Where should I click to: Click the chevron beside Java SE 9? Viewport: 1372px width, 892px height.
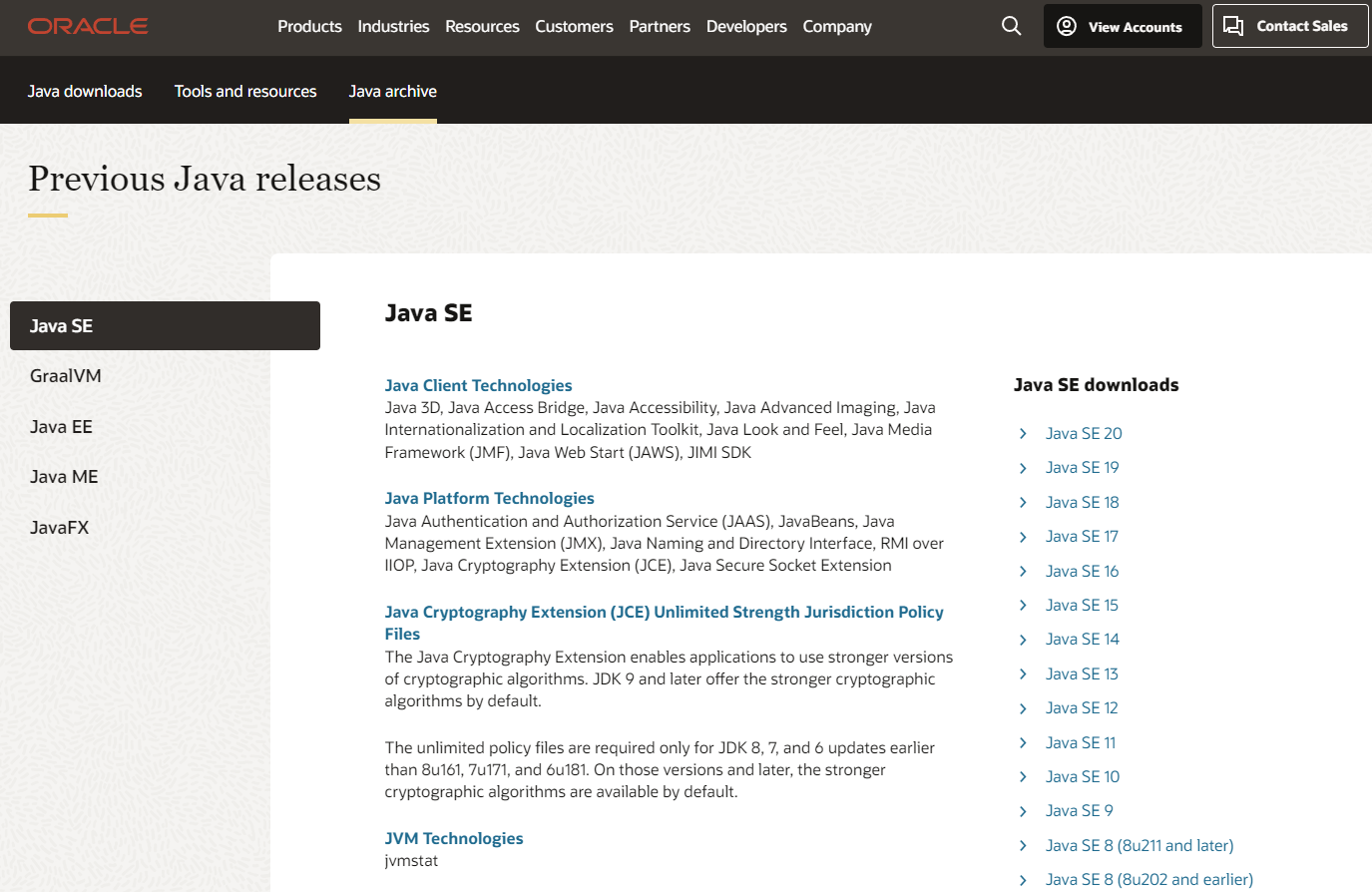pos(1023,811)
